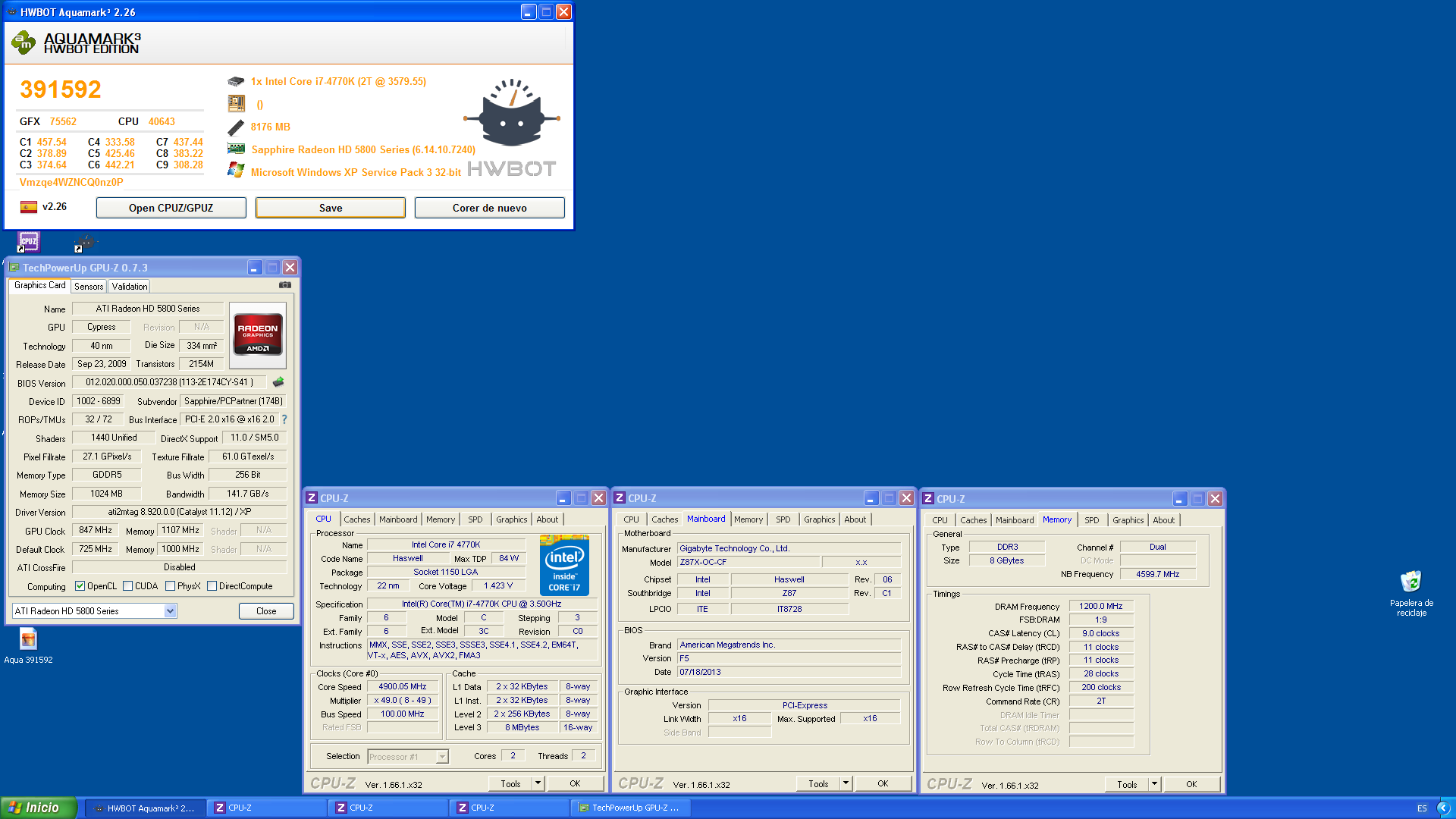Click the Save button in Aquamark
The height and width of the screenshot is (819, 1456).
[x=331, y=208]
